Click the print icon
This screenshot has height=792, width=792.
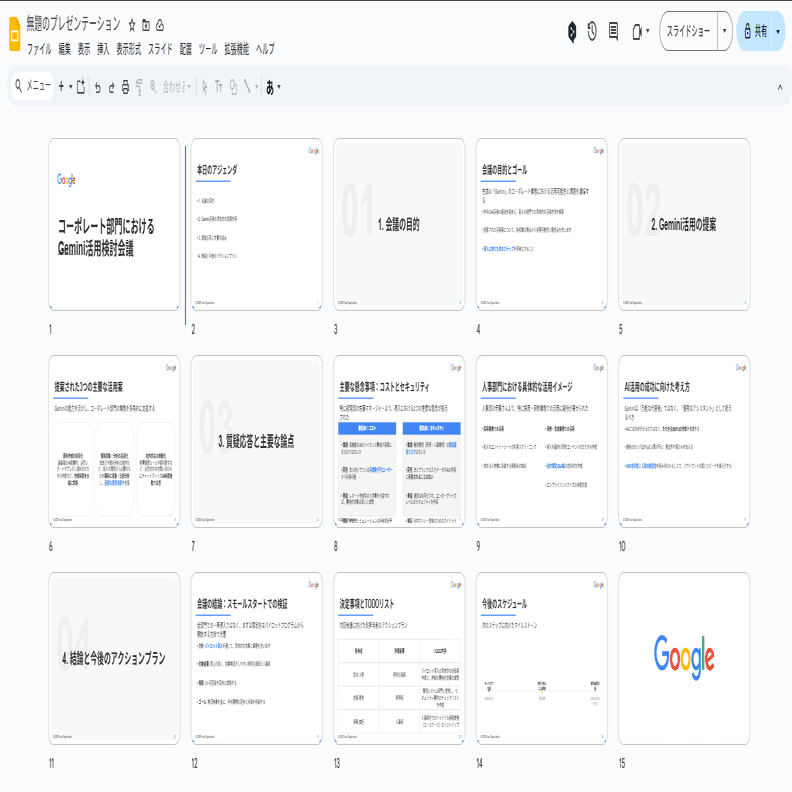(125, 87)
